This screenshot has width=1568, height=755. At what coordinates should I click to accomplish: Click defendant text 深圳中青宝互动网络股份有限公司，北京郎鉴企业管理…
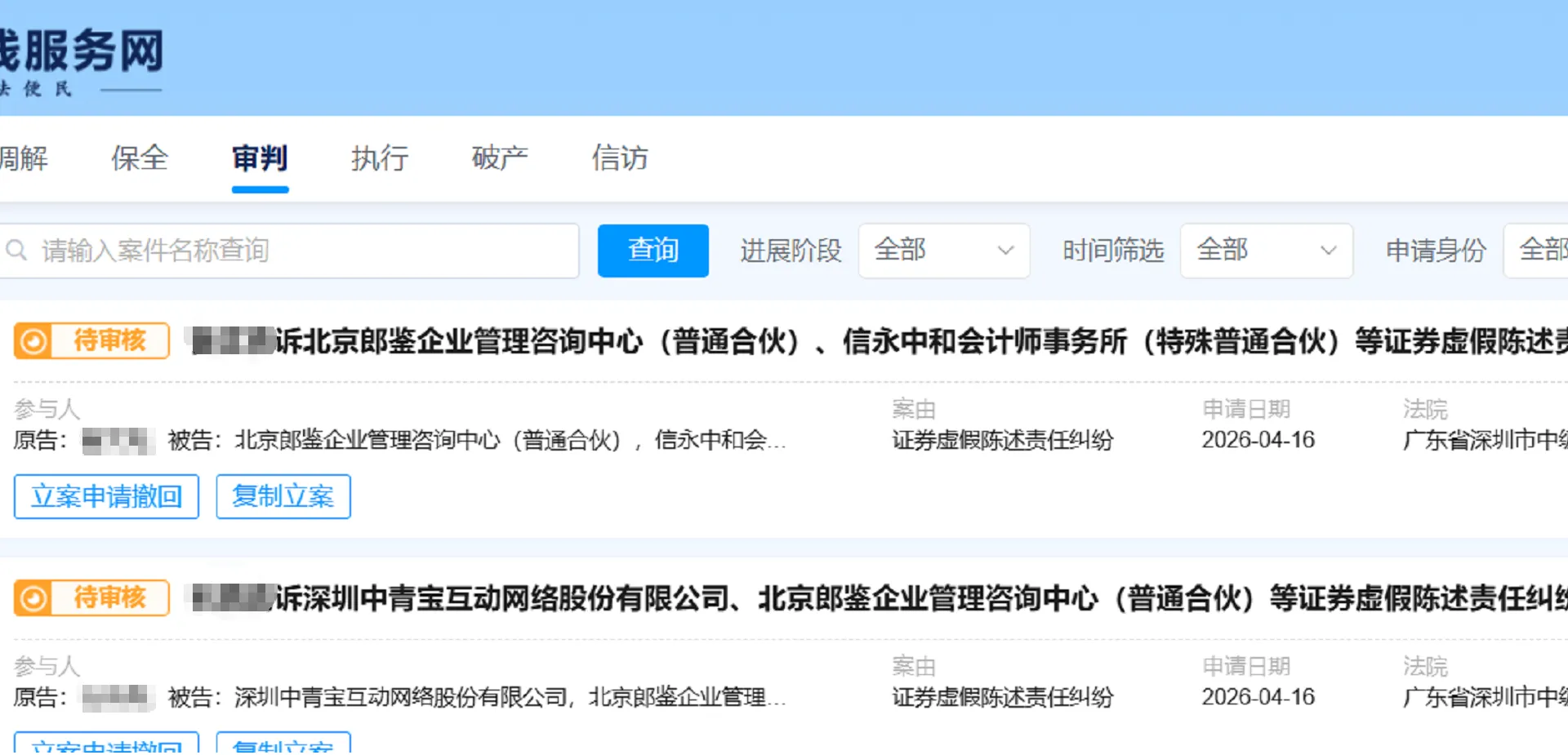510,698
